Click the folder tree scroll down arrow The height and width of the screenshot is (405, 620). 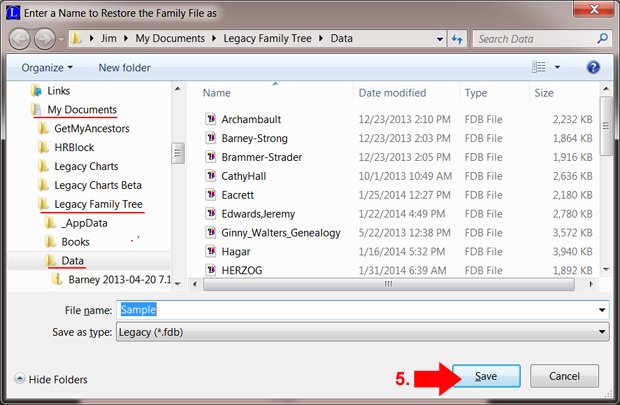point(178,284)
